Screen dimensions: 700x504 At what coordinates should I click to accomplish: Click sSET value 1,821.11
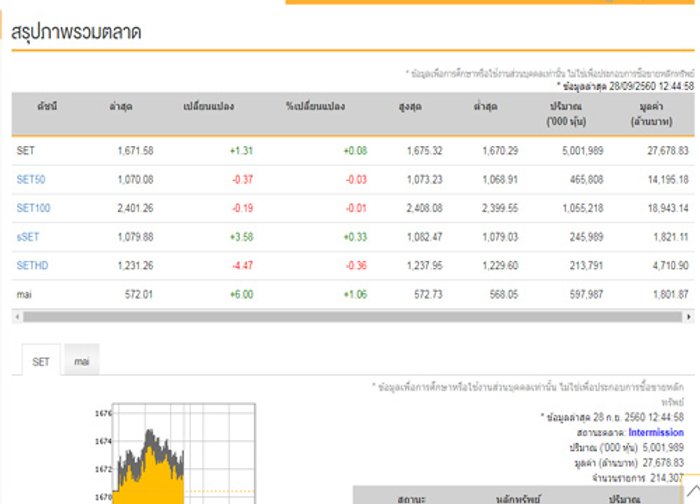[x=671, y=237]
